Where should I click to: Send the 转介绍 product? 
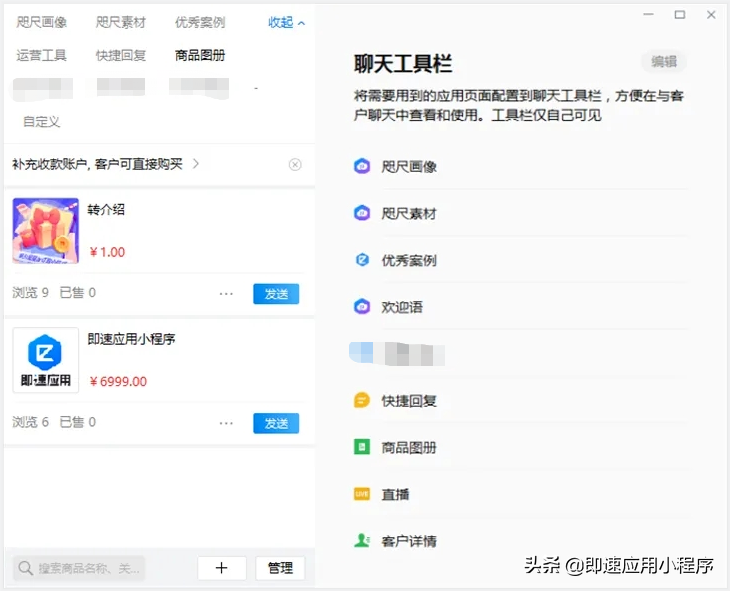click(276, 294)
